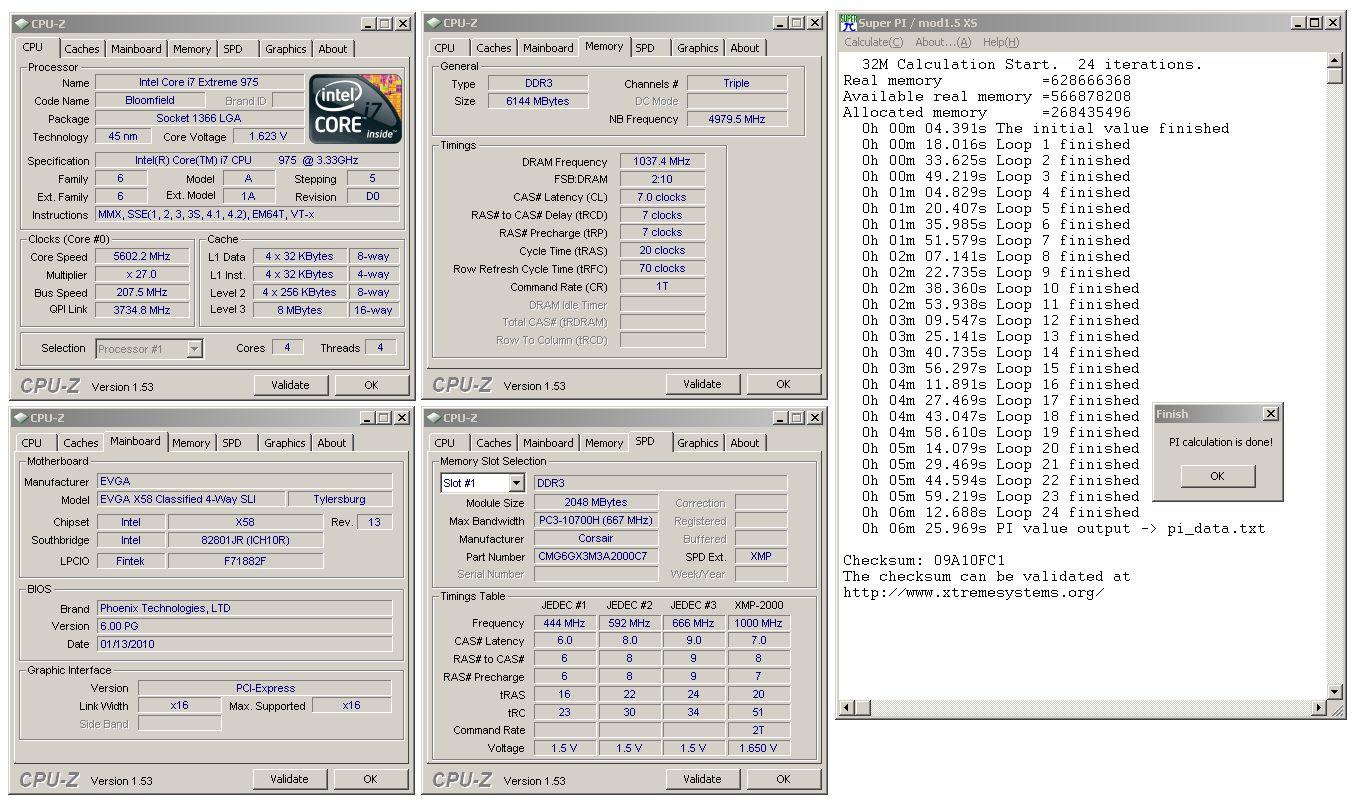This screenshot has width=1357, height=804.
Task: Click the Bus Speed value 207.5 MHz
Action: tap(141, 292)
